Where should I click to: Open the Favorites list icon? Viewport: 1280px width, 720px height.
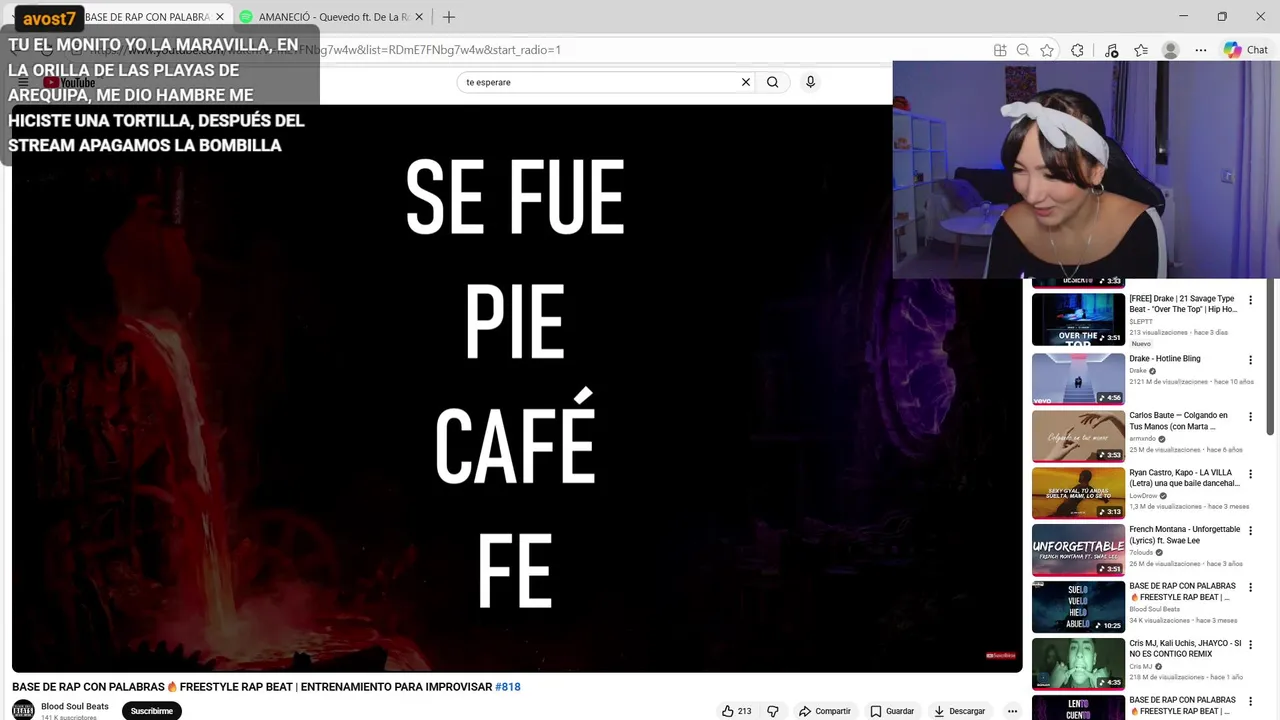pyautogui.click(x=1141, y=50)
